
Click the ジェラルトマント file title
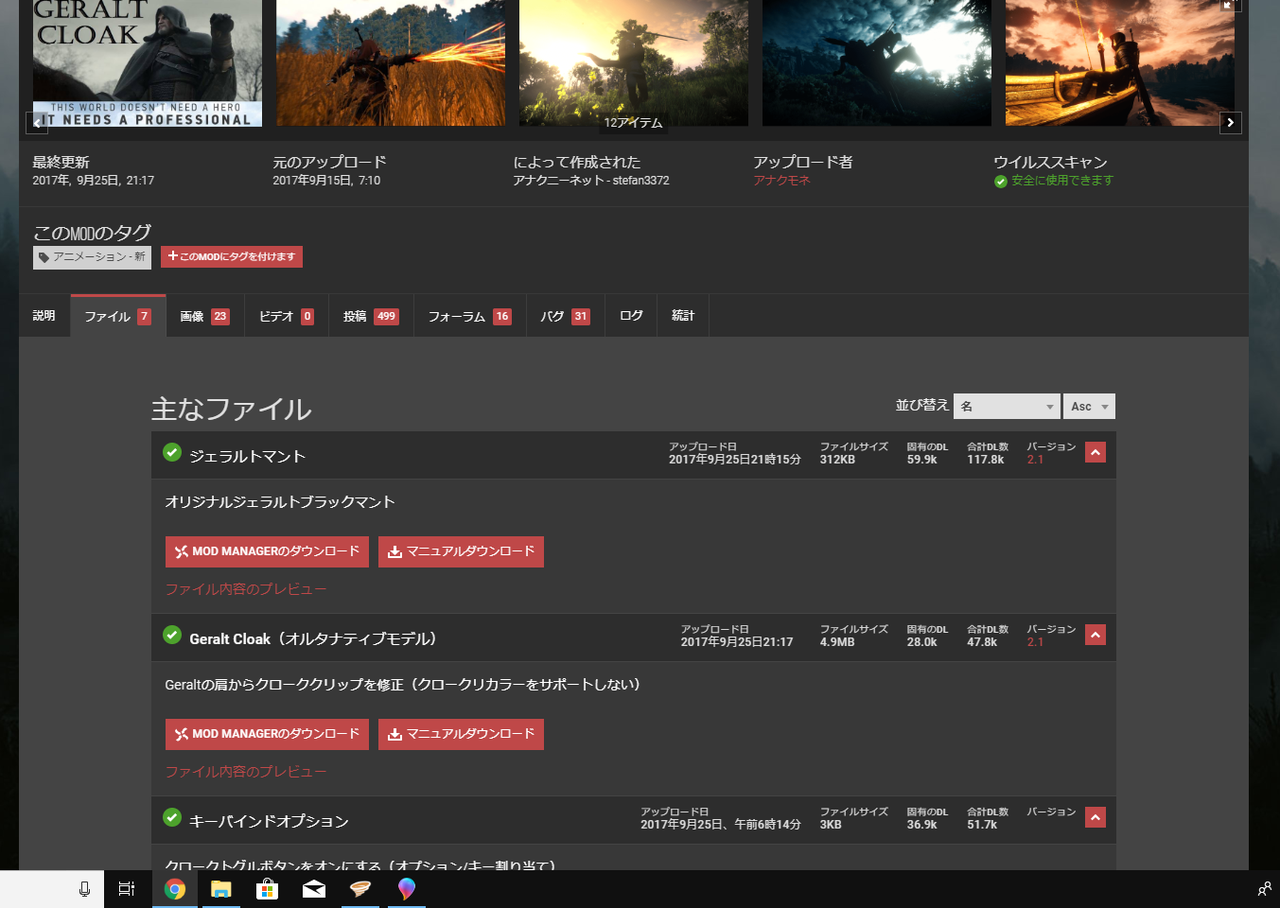247,456
